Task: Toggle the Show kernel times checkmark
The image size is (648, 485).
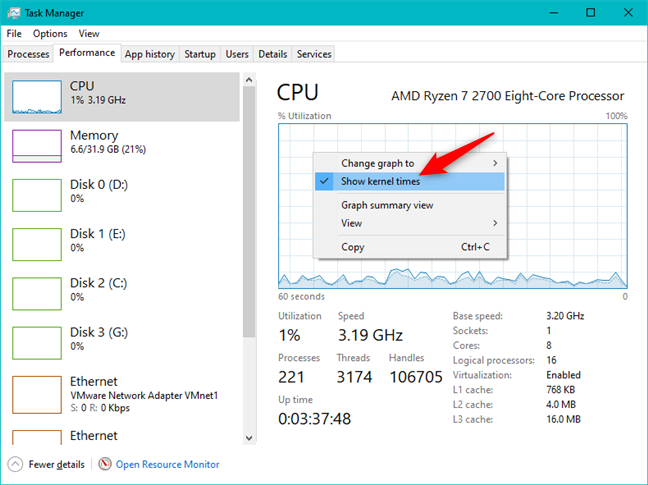Action: click(324, 181)
